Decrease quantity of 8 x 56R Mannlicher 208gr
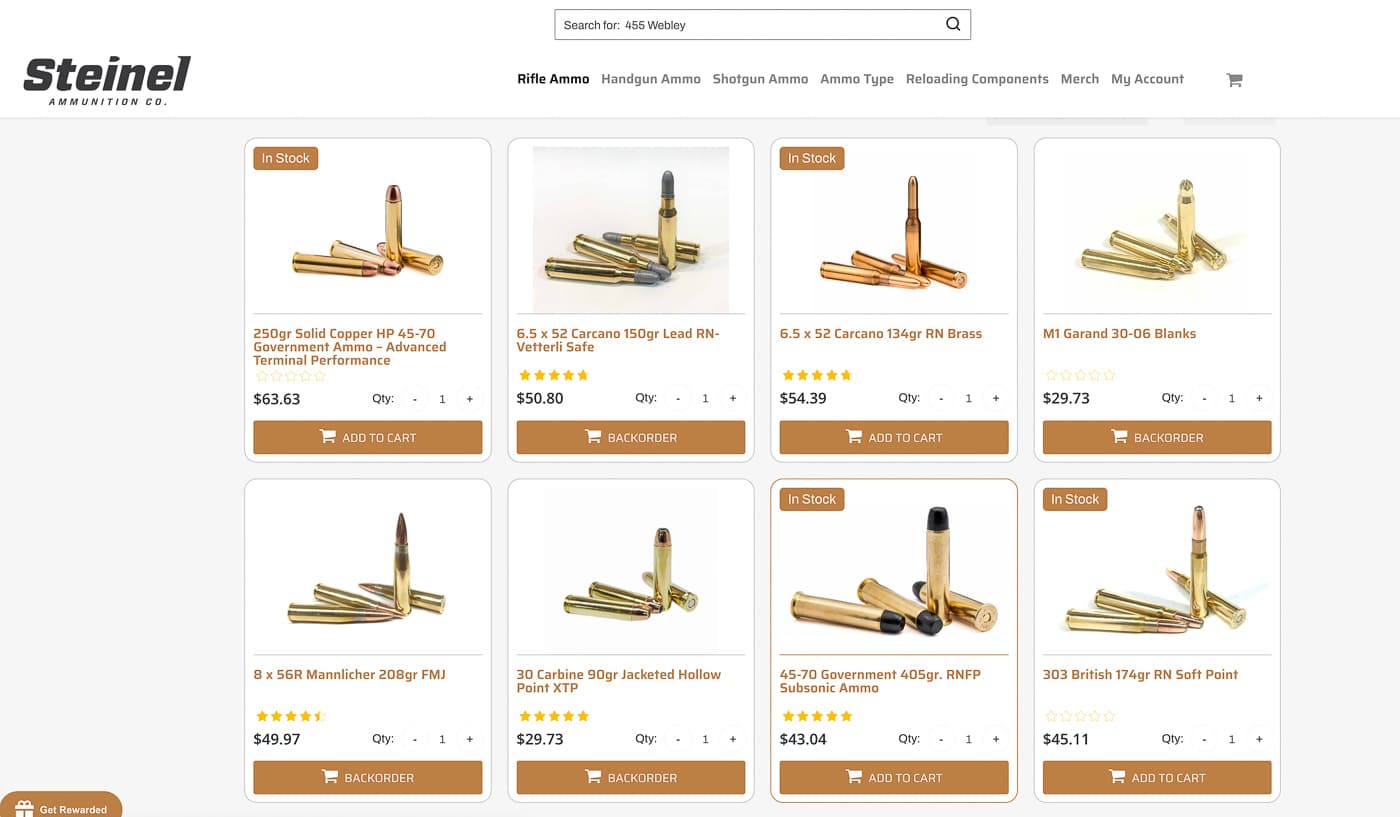 click(x=414, y=738)
